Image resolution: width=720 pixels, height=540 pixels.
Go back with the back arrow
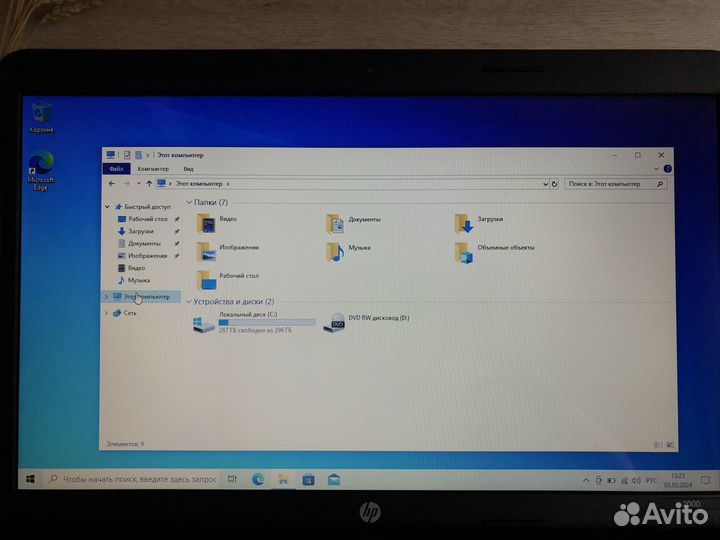112,184
